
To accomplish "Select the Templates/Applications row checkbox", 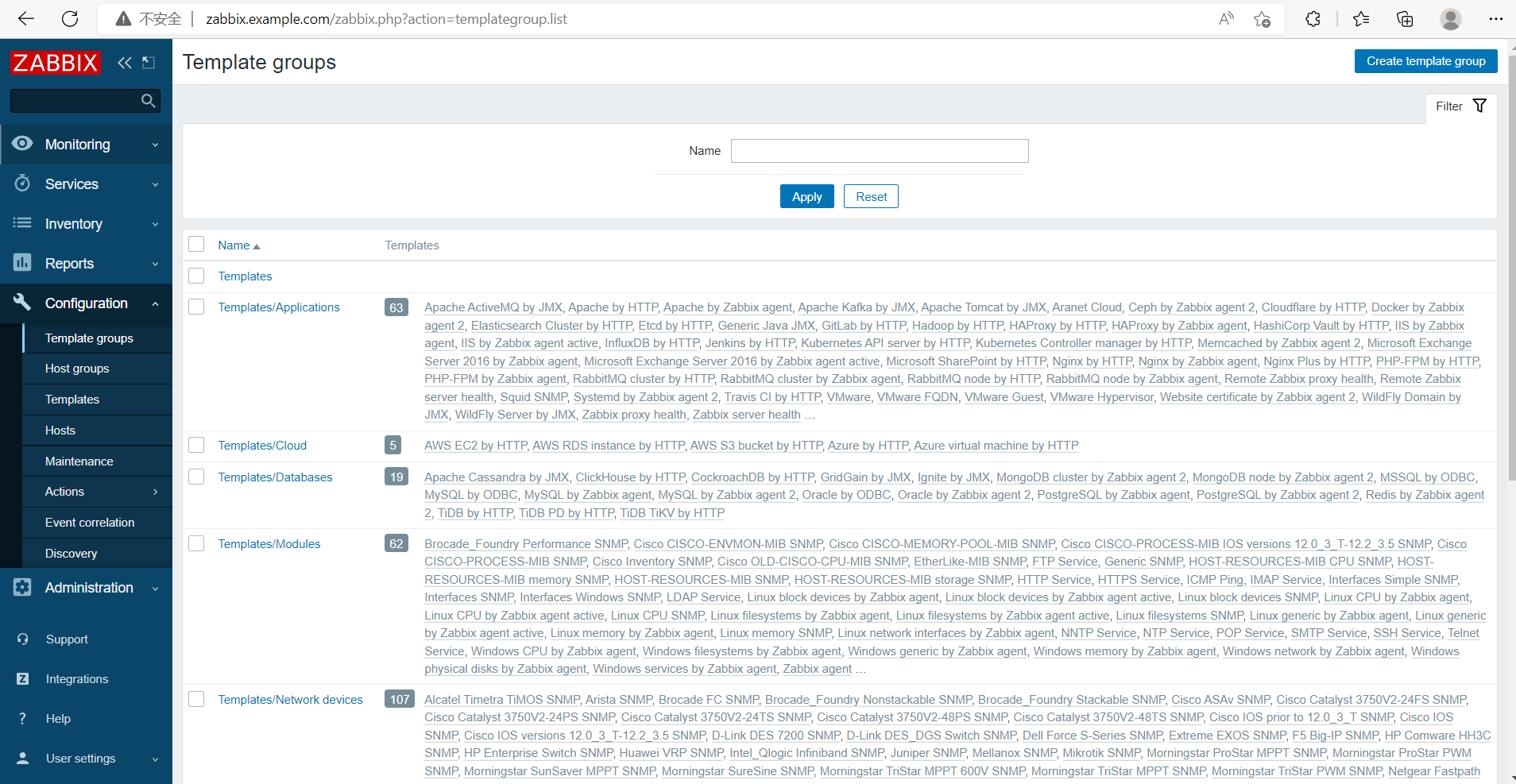I will (196, 307).
